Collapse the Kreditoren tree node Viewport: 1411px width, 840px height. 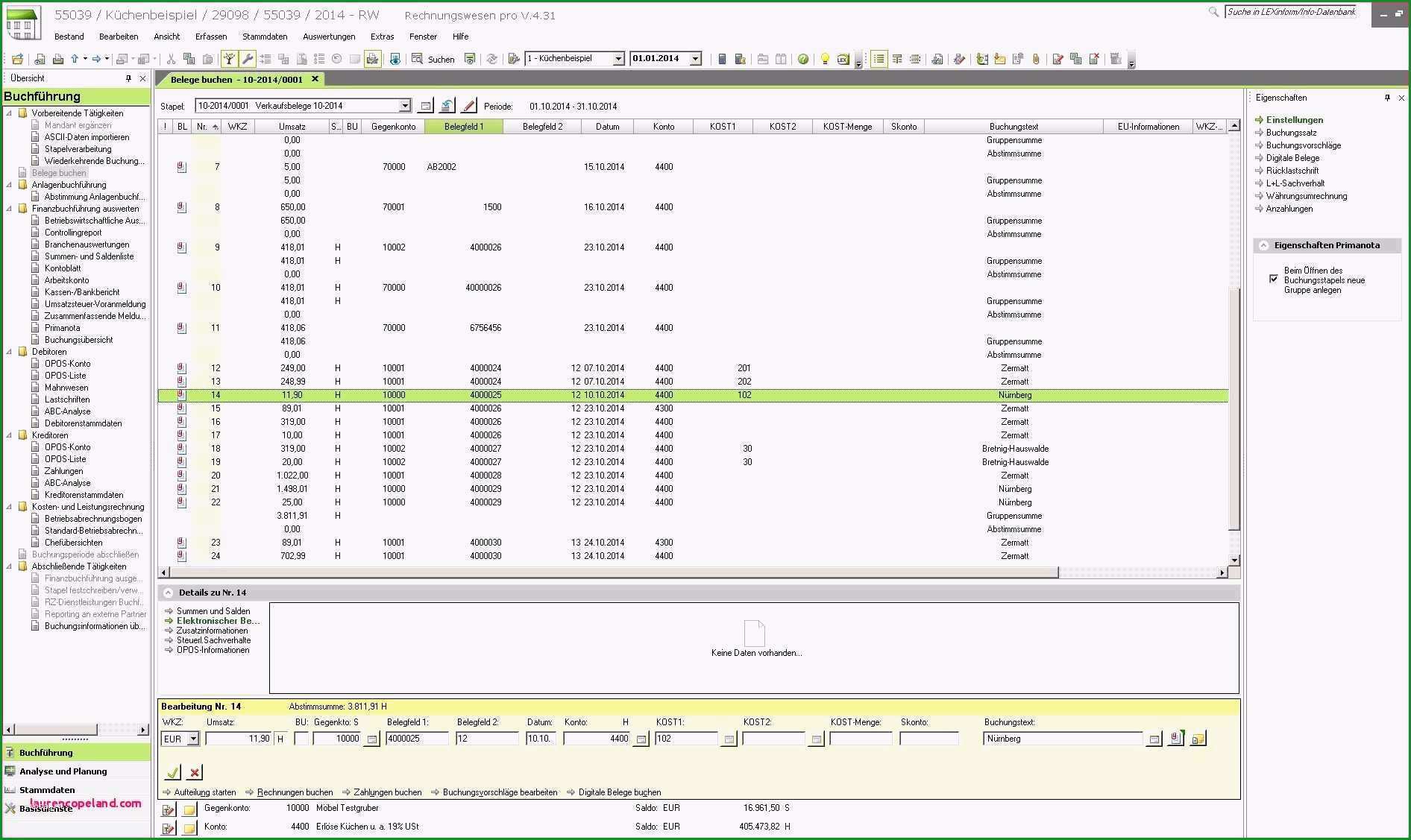point(10,435)
